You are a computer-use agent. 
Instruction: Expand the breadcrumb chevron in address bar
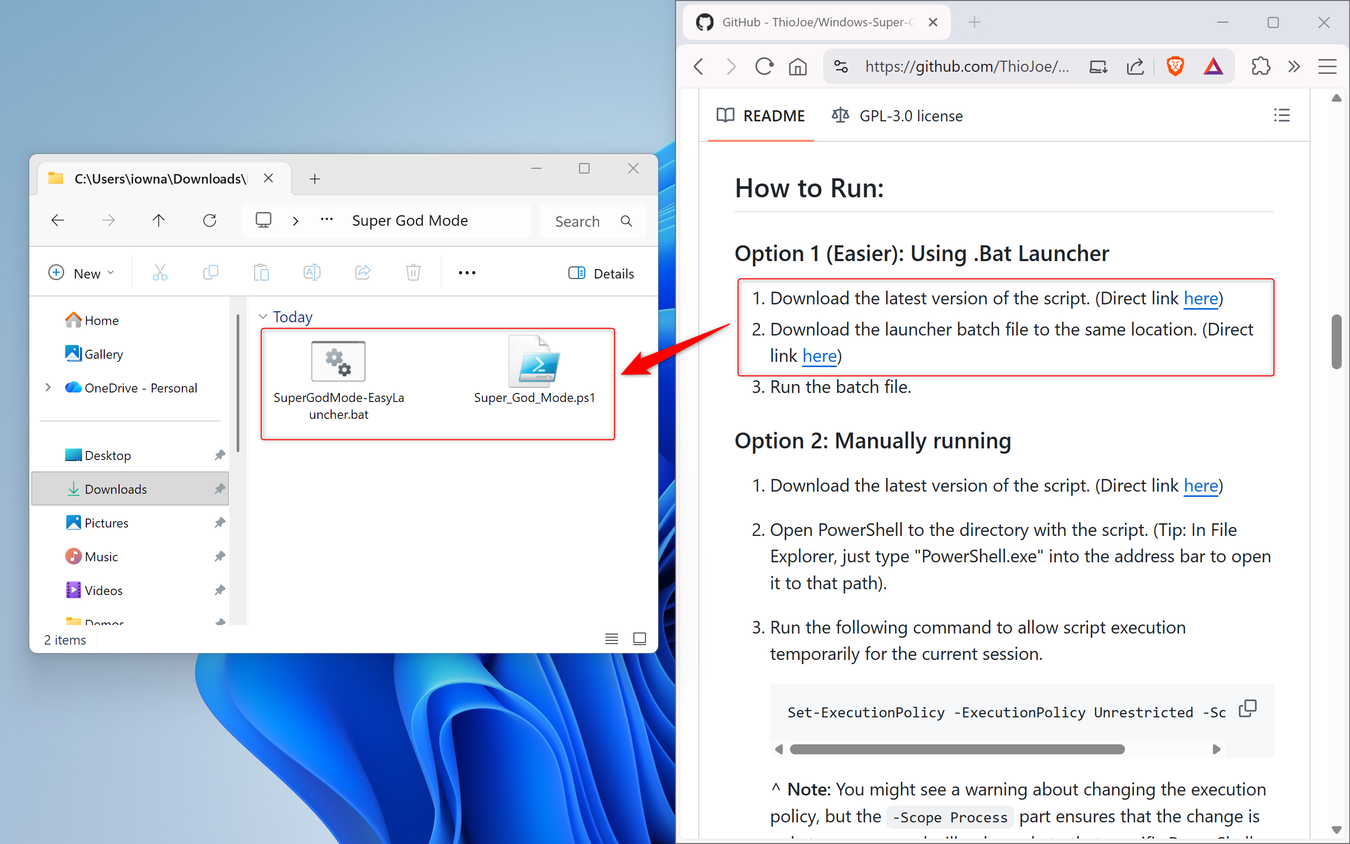[x=295, y=221]
